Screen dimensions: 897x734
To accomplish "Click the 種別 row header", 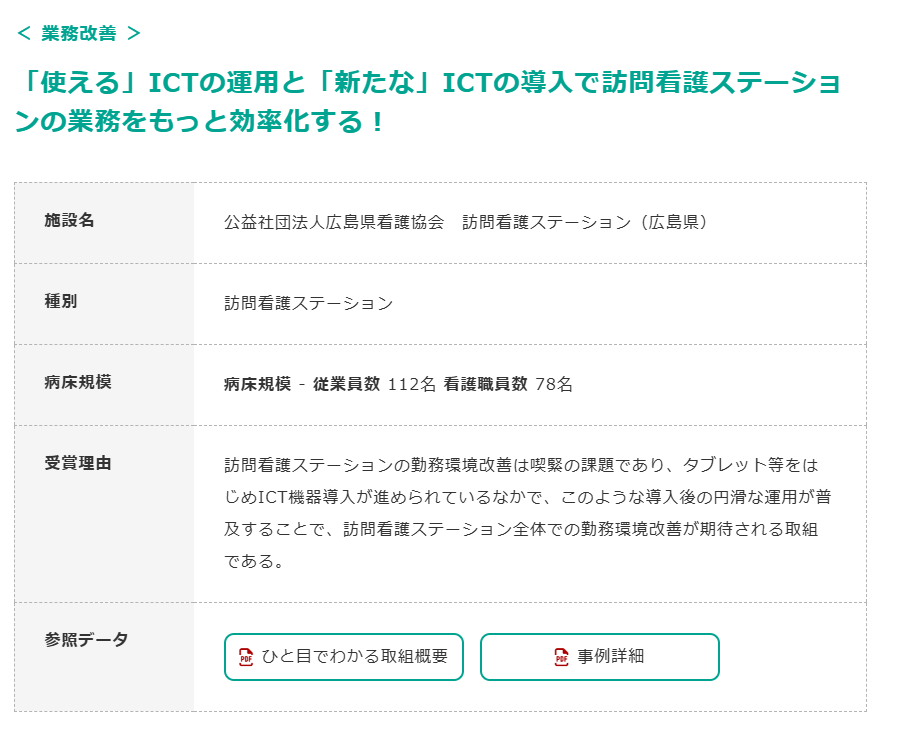I will [61, 301].
